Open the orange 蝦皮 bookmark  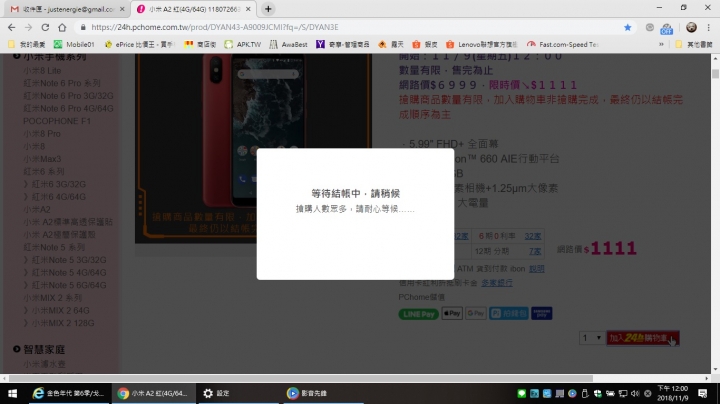[x=425, y=45]
